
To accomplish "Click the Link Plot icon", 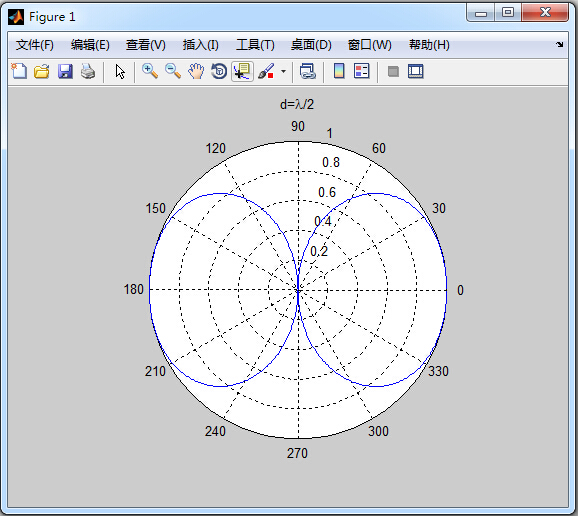I will (307, 71).
